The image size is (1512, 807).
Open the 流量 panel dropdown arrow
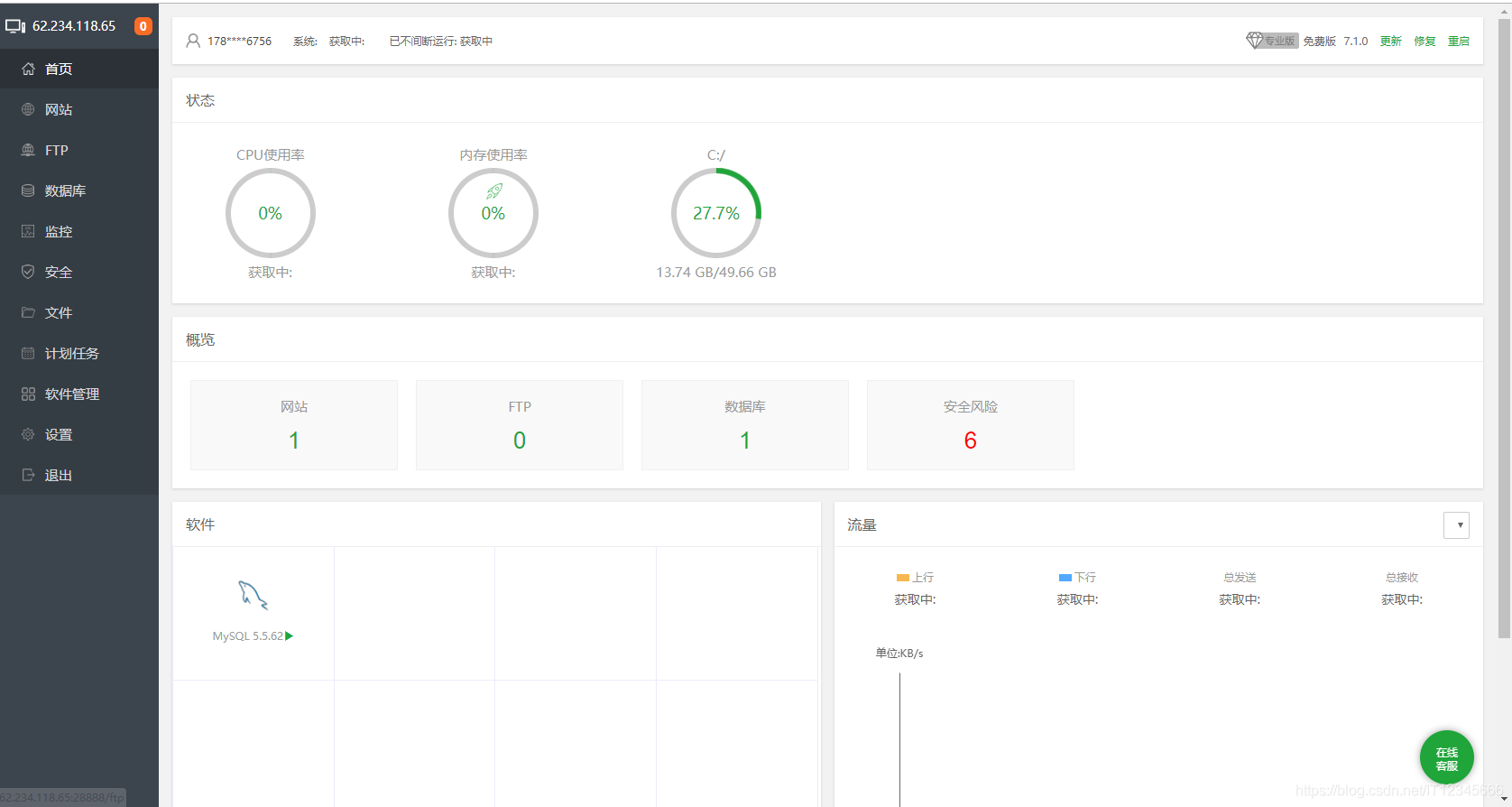(1457, 525)
